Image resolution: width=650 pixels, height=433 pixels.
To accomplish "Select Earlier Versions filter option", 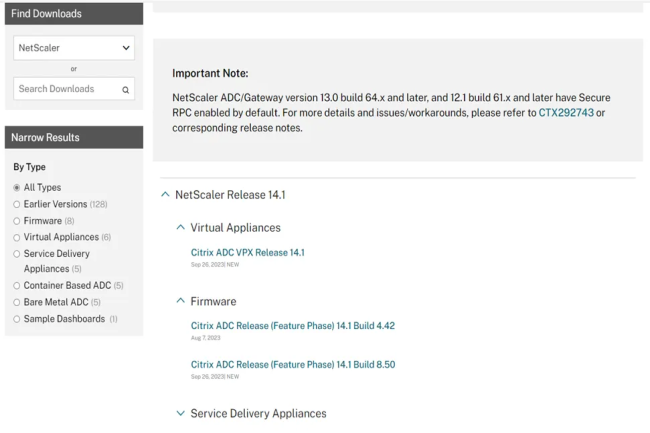I will 16,204.
